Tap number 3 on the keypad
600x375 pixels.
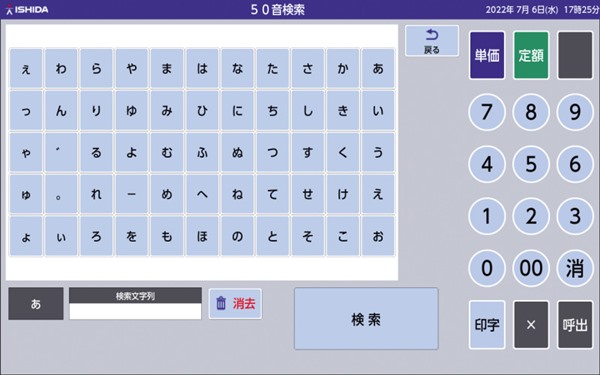575,216
